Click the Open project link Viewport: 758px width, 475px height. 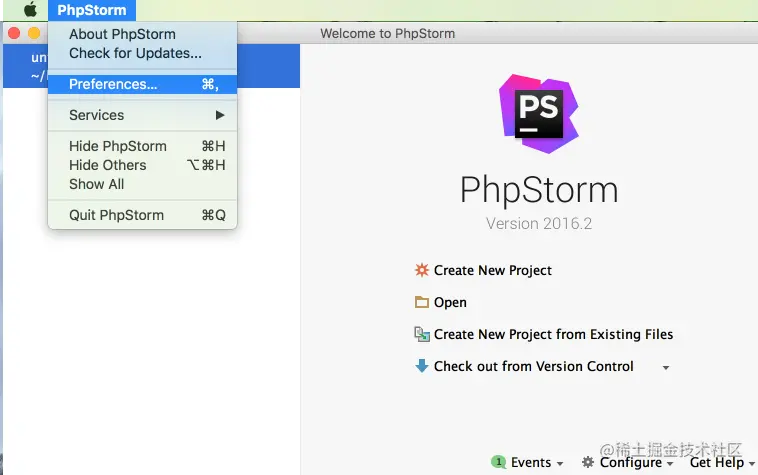click(450, 302)
